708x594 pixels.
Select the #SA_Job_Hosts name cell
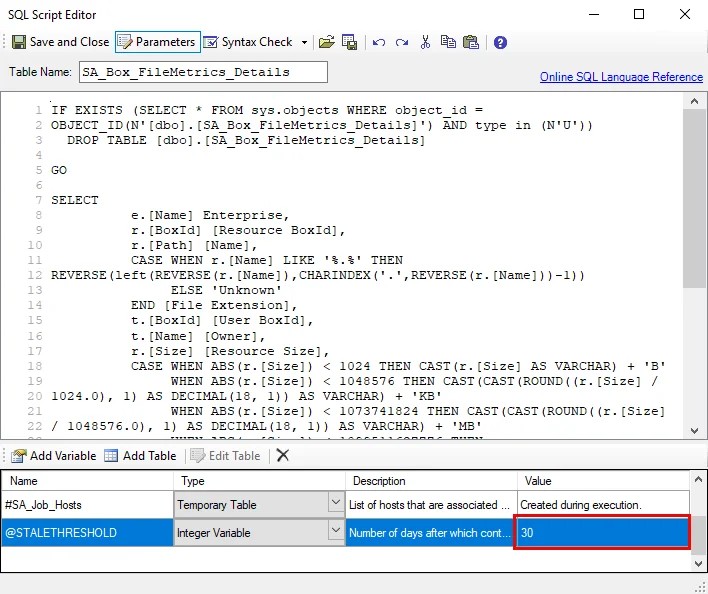[x=87, y=505]
